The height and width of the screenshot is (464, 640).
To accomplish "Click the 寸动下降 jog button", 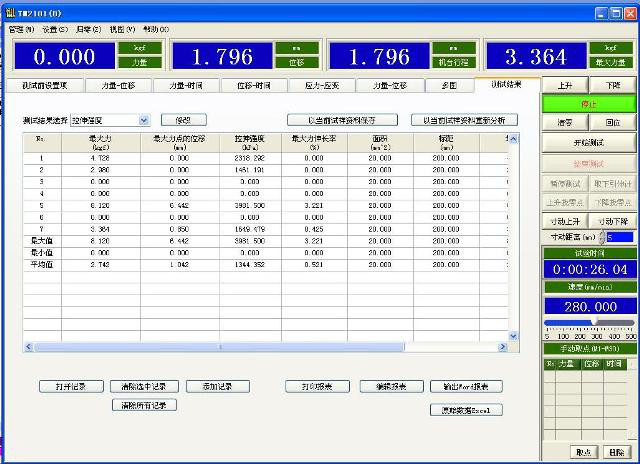I will coord(613,221).
